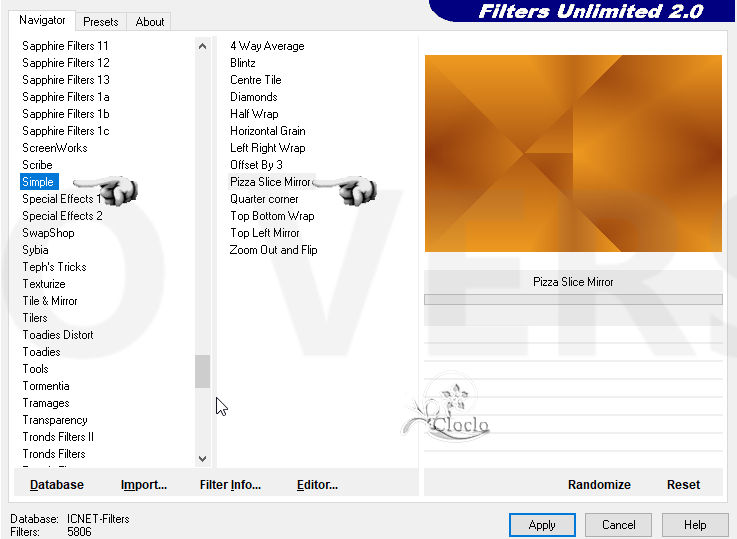Select Sapphire Filters 1a category
This screenshot has height=539, width=737.
[x=66, y=97]
